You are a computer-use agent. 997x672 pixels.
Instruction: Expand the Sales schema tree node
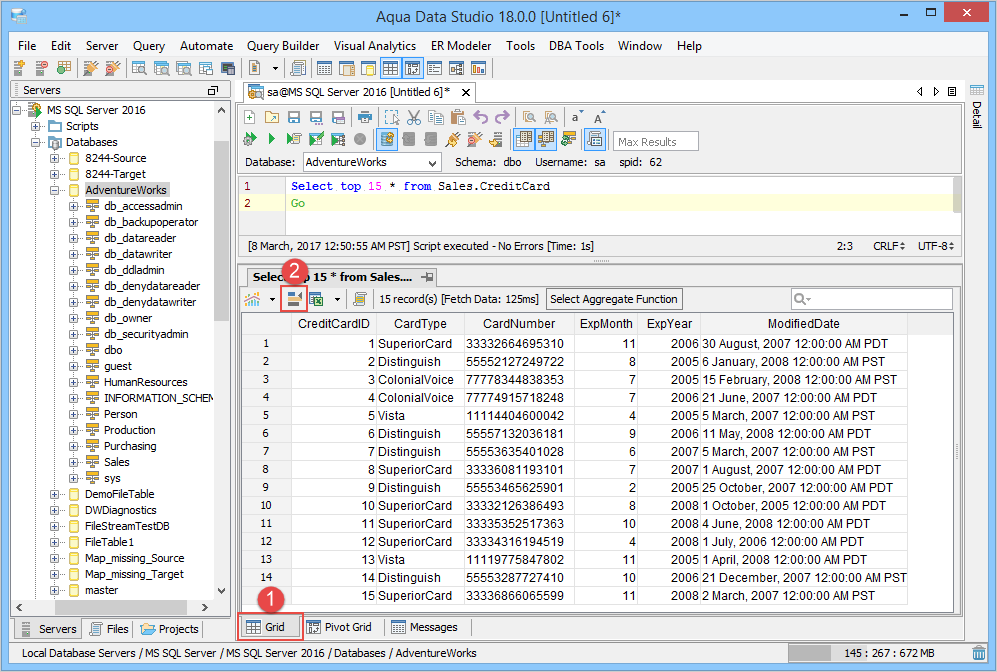(74, 462)
